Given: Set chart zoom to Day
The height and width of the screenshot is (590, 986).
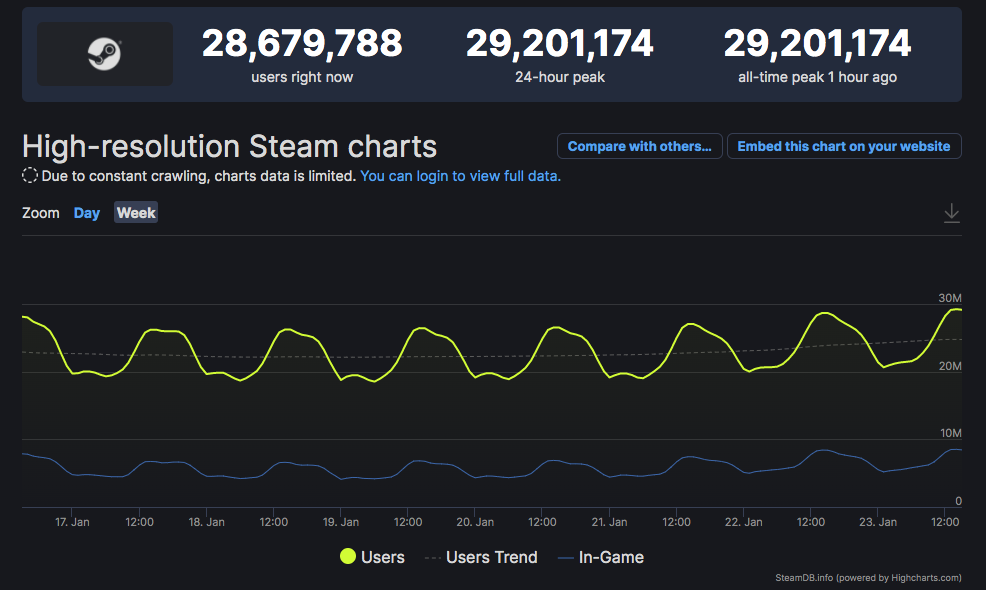Looking at the screenshot, I should [x=87, y=213].
